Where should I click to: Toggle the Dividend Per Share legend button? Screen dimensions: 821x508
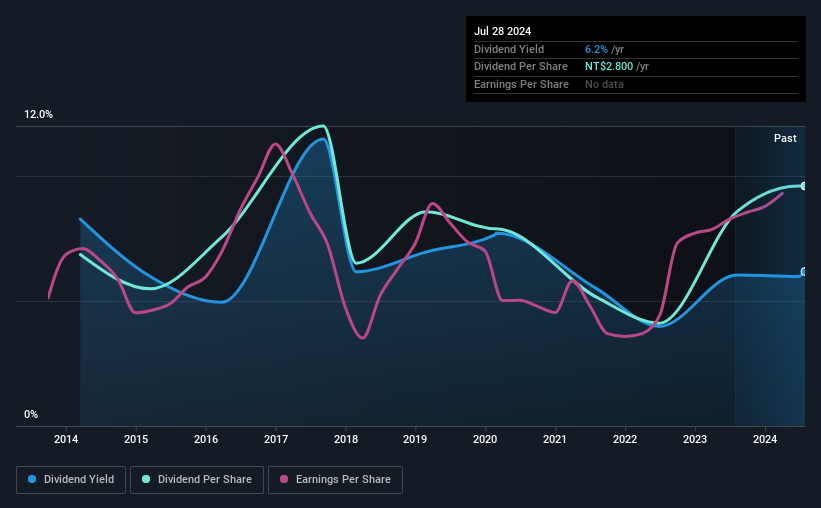click(x=197, y=480)
